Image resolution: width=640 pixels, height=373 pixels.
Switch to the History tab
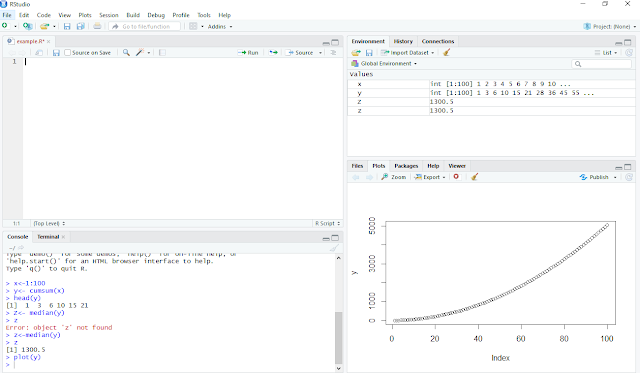pos(403,41)
